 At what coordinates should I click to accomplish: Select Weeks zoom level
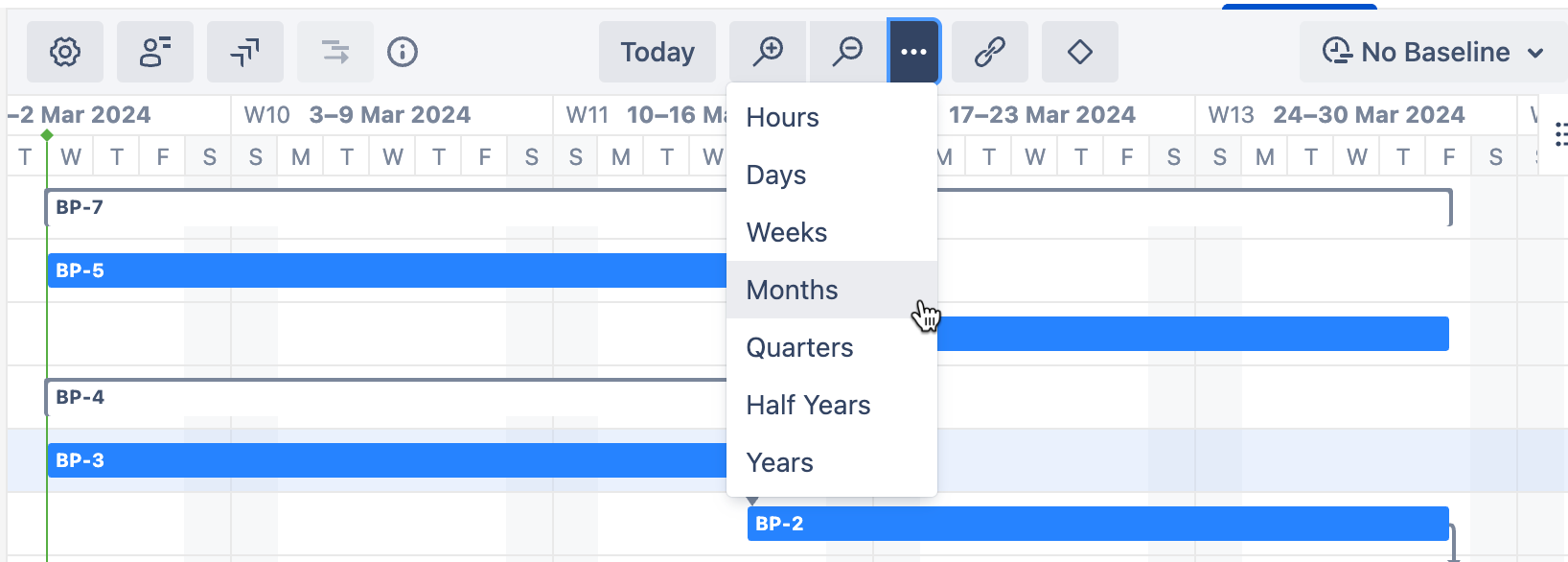click(x=787, y=232)
